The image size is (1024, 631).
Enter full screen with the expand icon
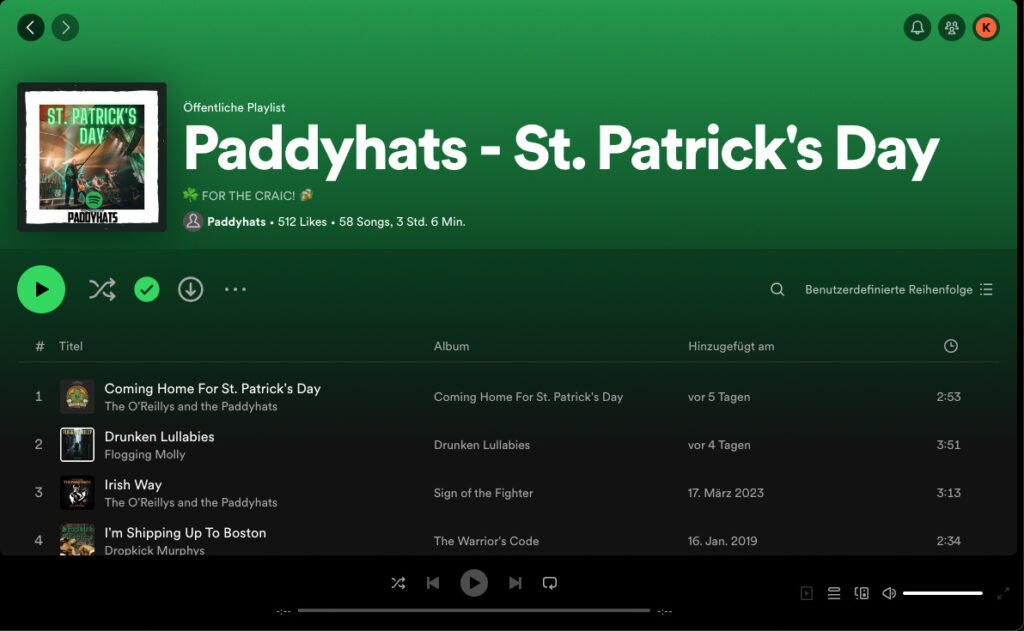point(1003,593)
